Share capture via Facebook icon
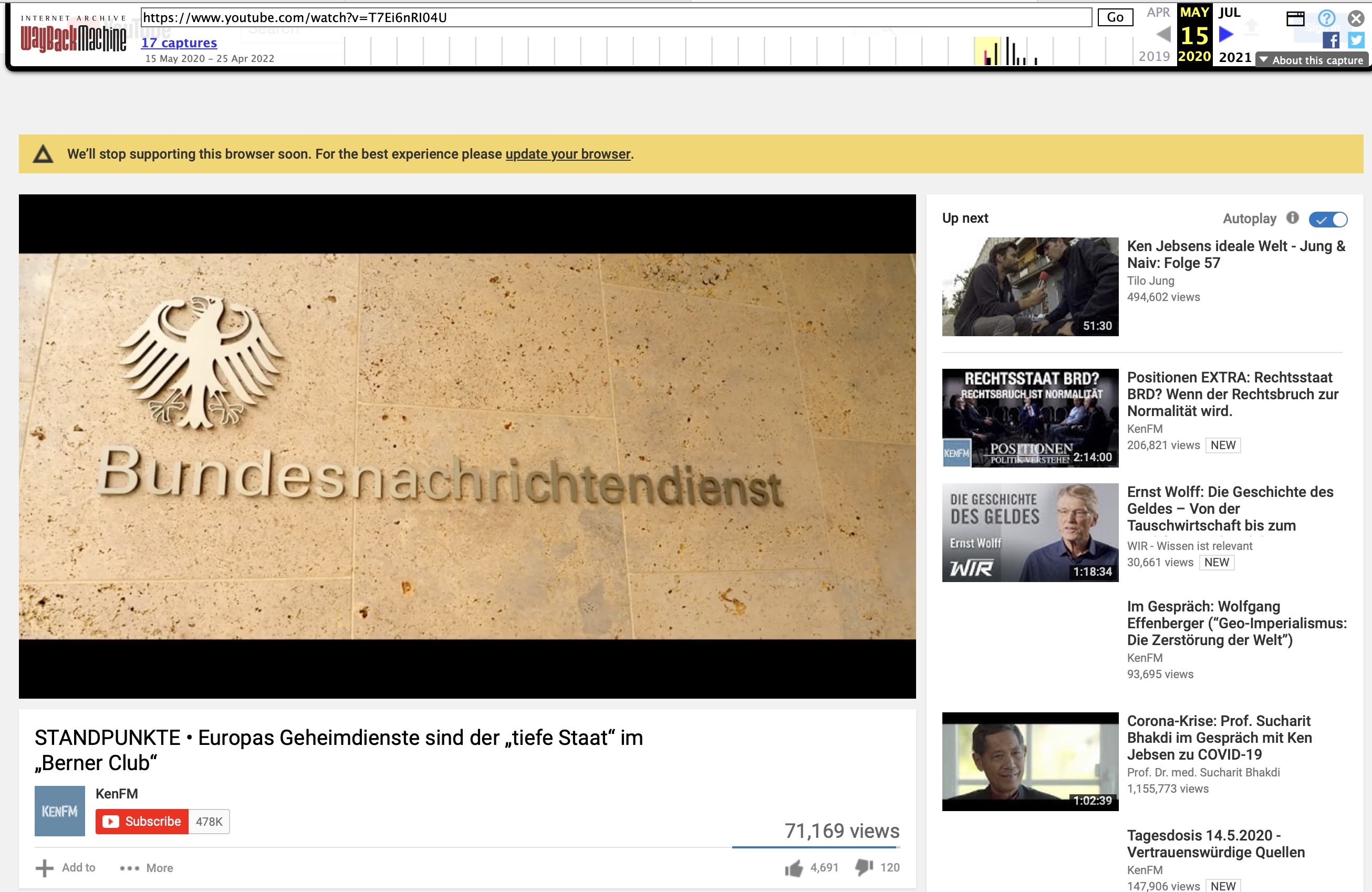 [x=1331, y=40]
